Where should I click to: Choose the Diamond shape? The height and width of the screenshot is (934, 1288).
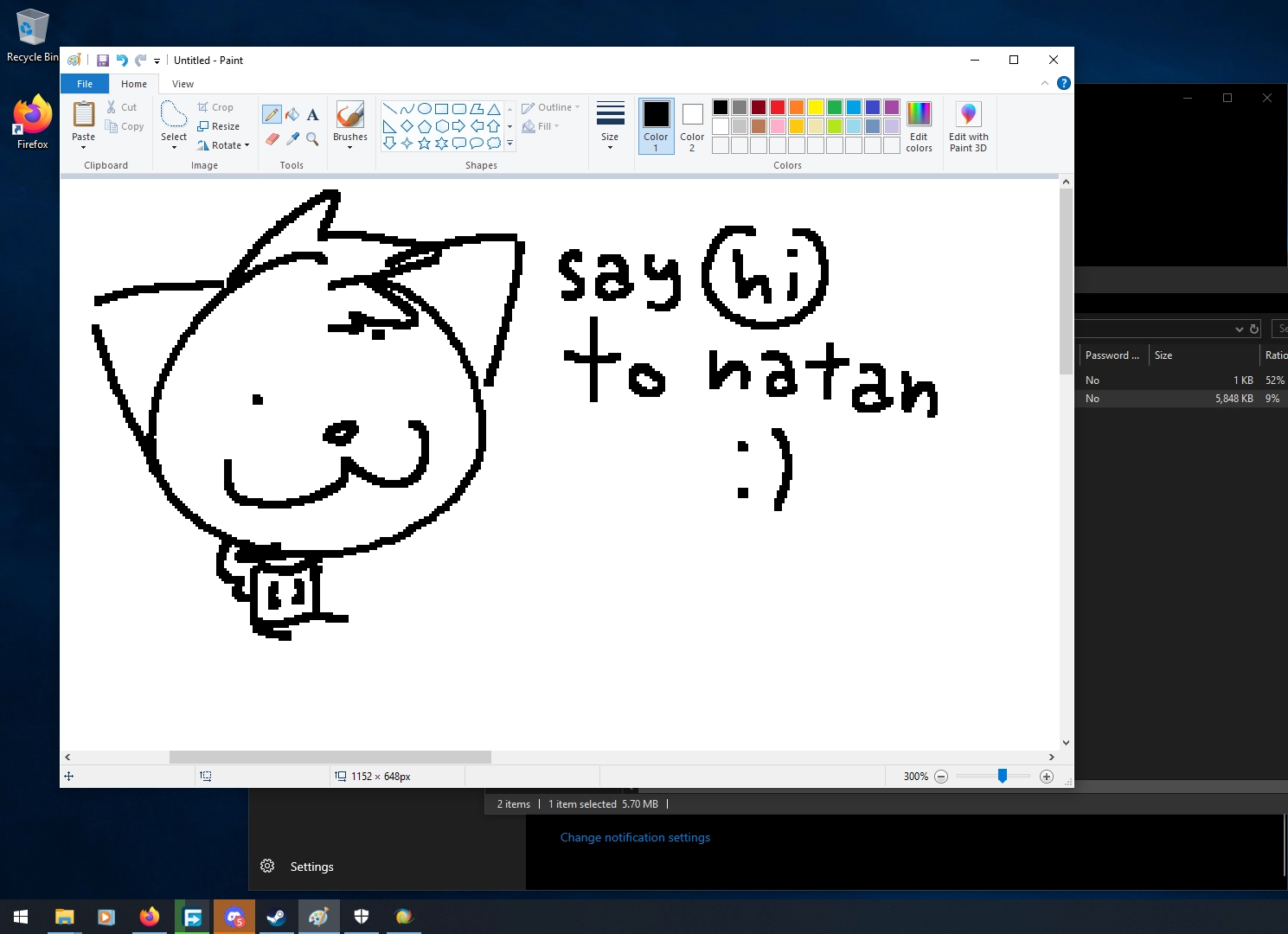click(x=407, y=126)
